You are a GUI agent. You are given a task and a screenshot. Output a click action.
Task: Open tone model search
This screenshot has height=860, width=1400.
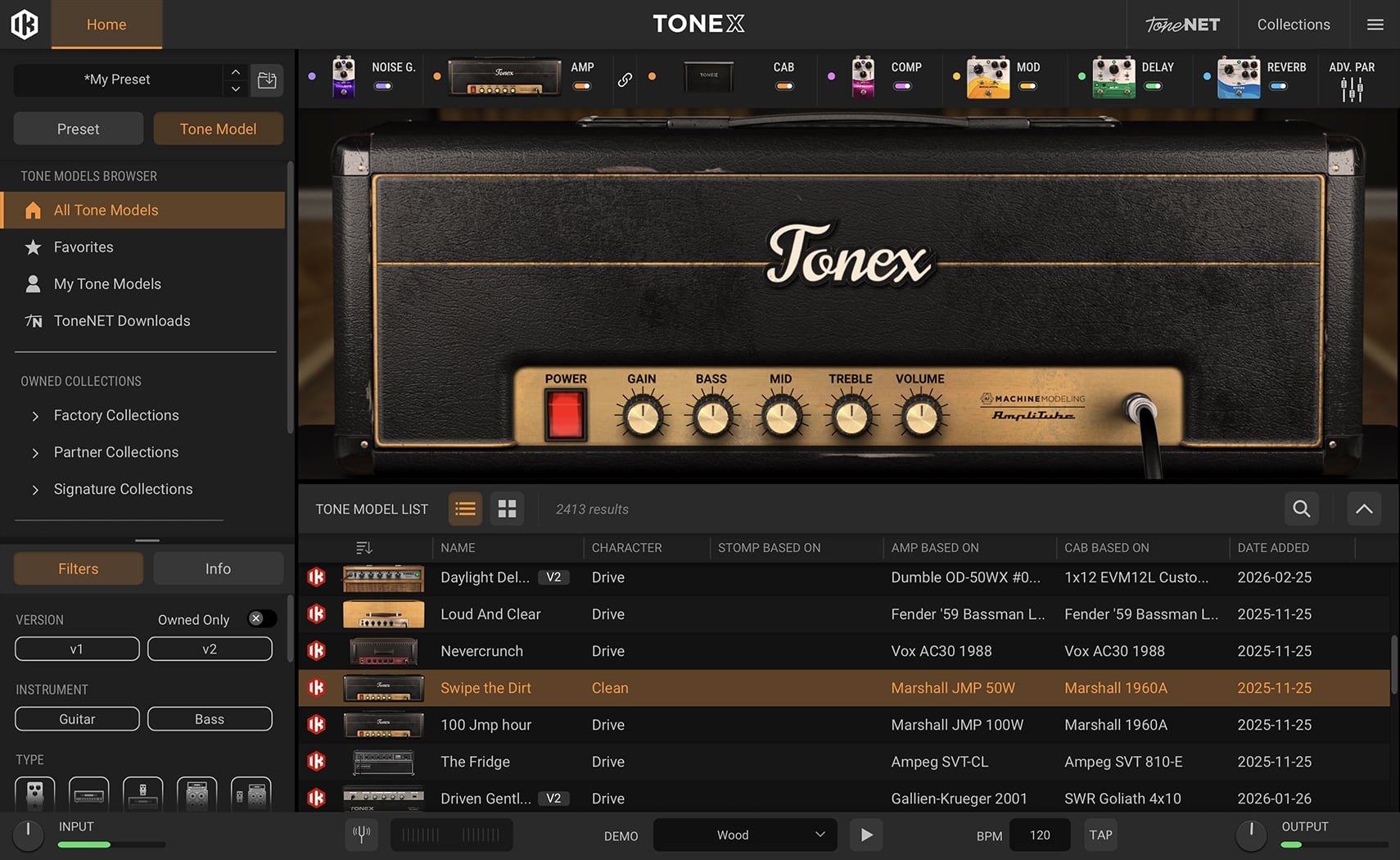(x=1301, y=509)
